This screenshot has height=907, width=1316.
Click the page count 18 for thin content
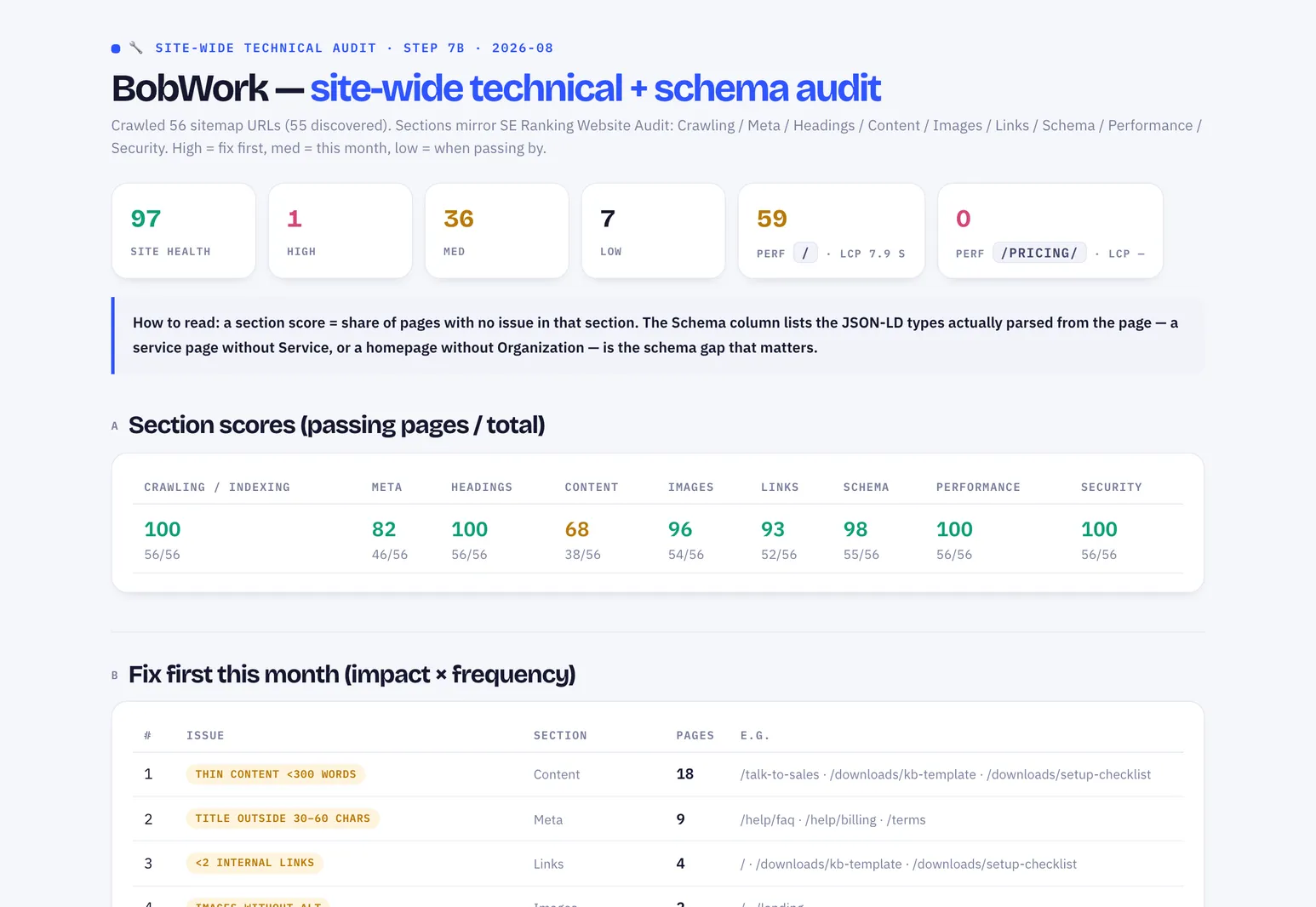[685, 774]
